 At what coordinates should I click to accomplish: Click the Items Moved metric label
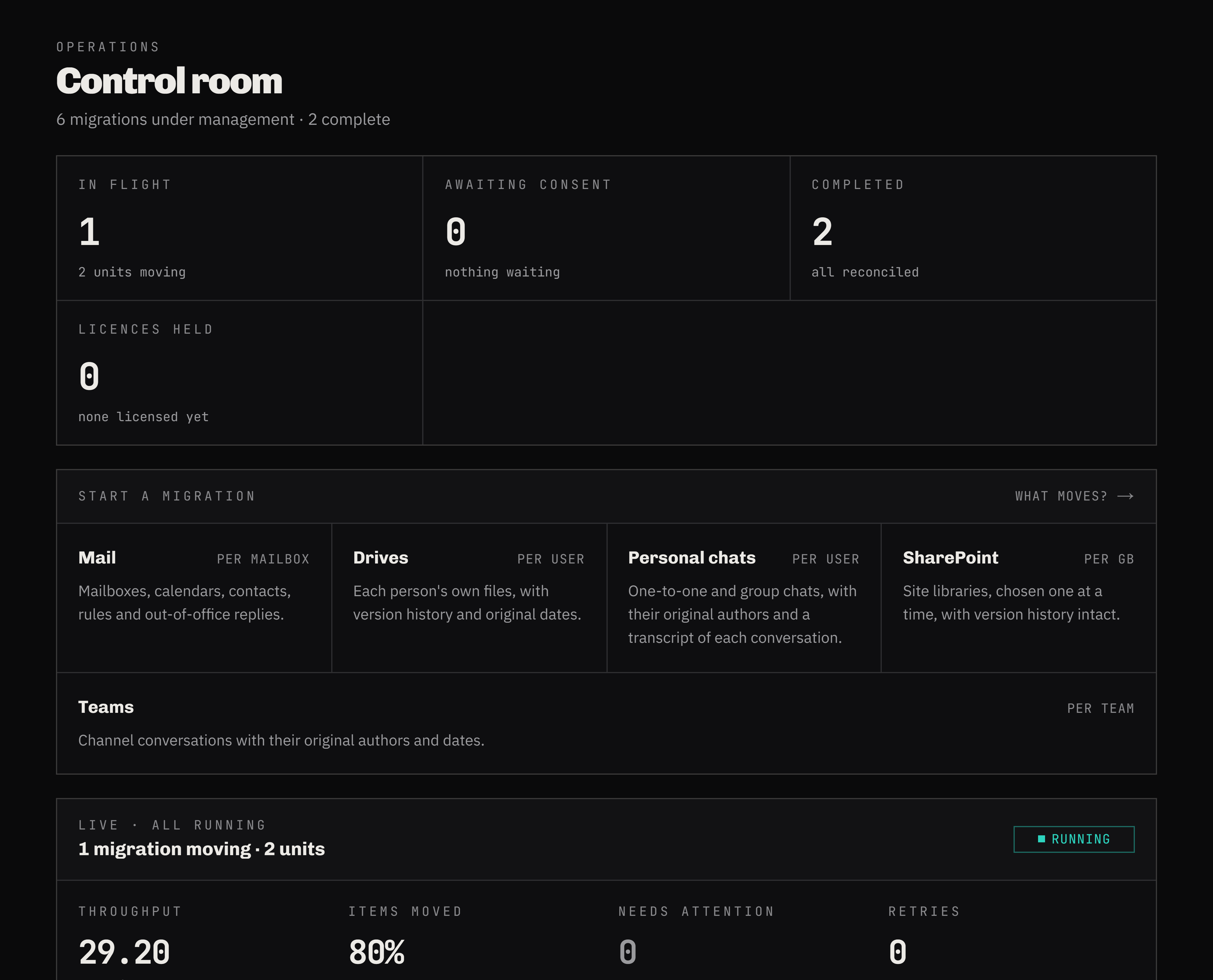tap(405, 911)
